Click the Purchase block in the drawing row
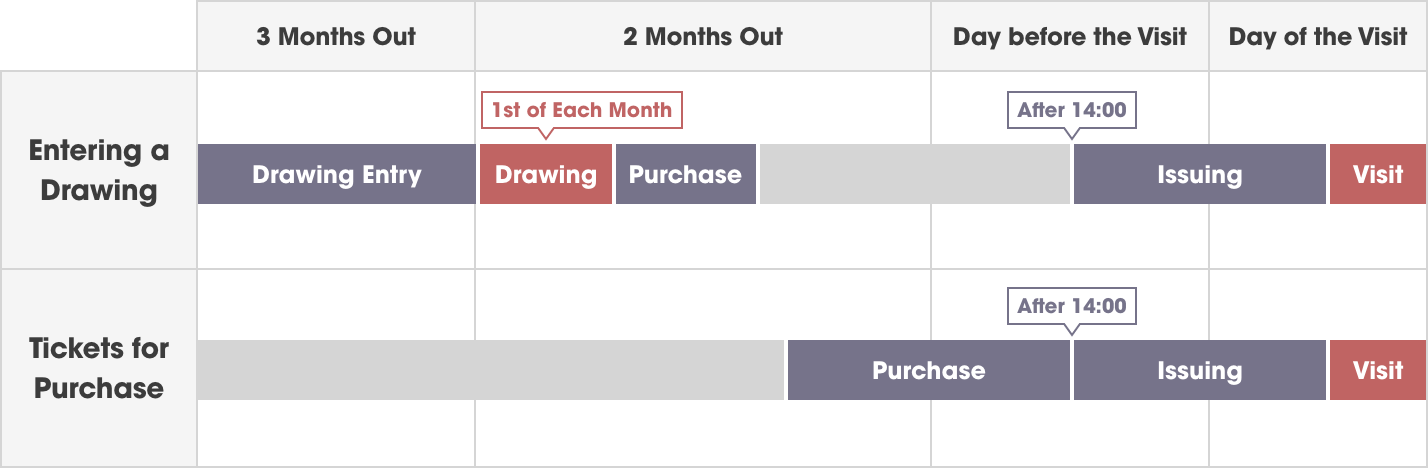 [x=685, y=175]
